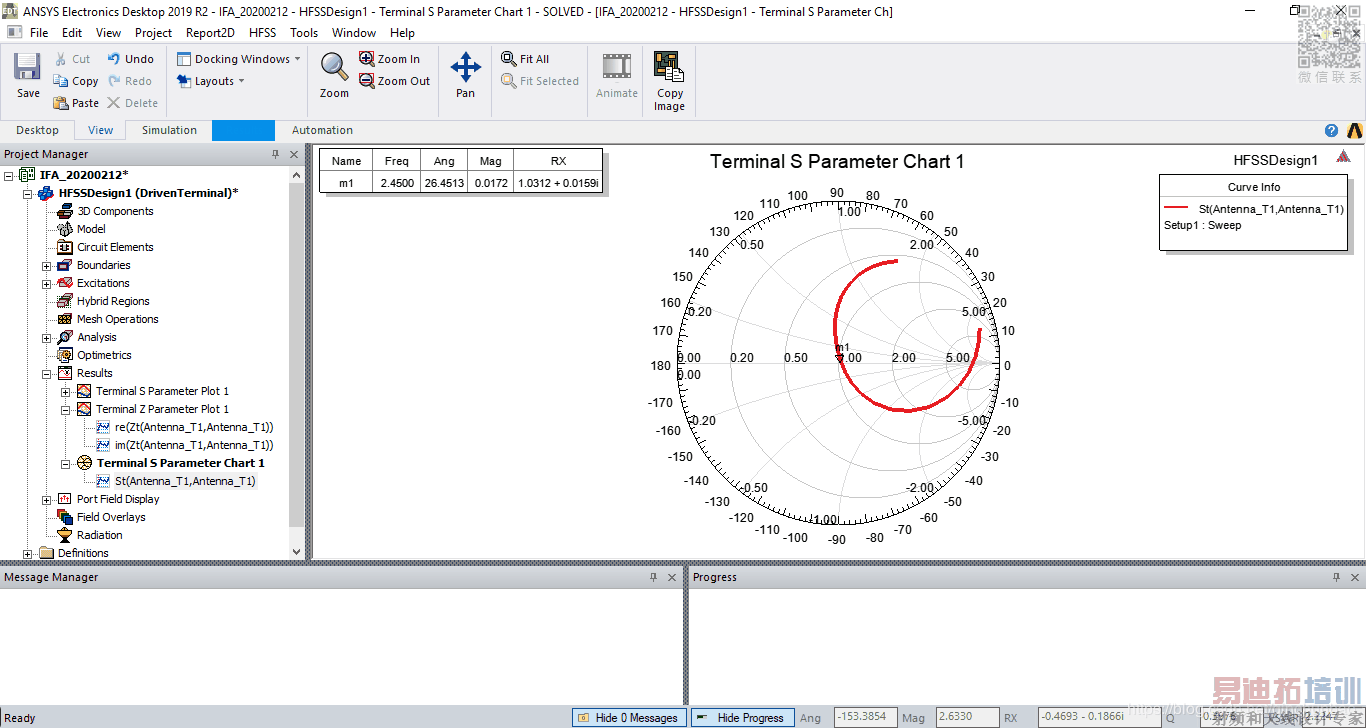
Task: Open the HFSS menu
Action: point(263,33)
